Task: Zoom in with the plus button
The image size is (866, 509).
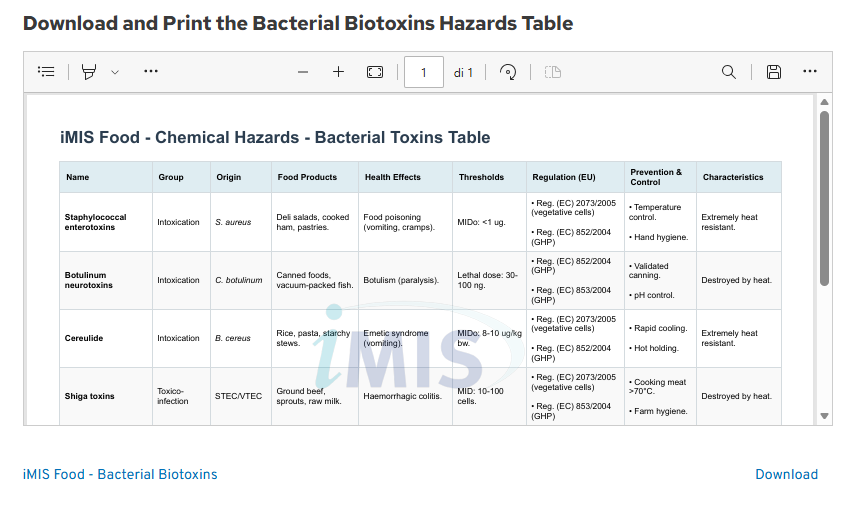Action: (339, 72)
